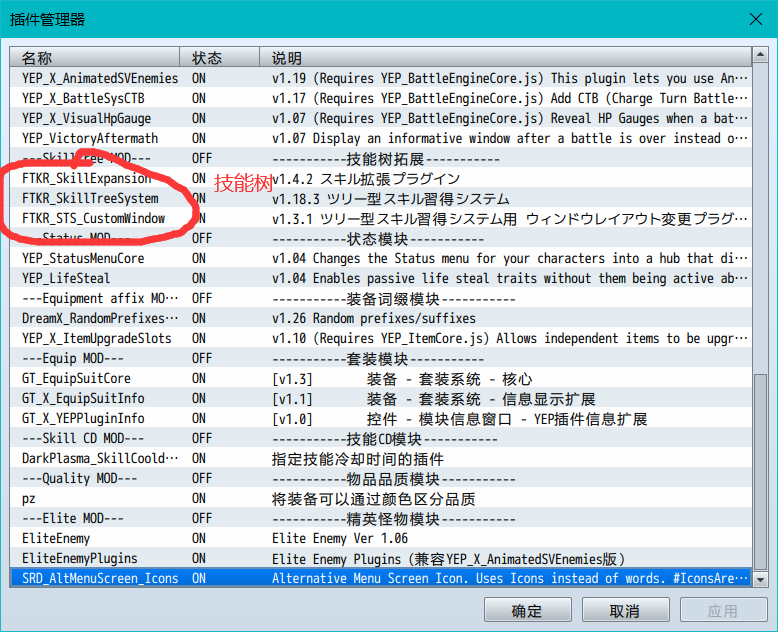Select the YEP_X_VisualHpGauge plugin row
The height and width of the screenshot is (632, 778).
pyautogui.click(x=381, y=118)
